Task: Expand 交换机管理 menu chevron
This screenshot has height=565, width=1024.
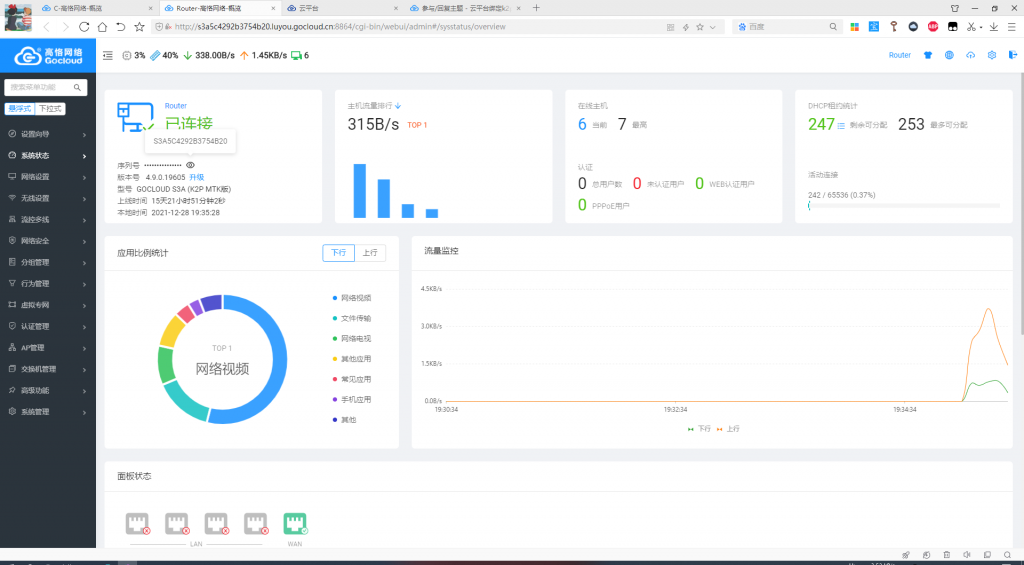Action: pos(84,369)
